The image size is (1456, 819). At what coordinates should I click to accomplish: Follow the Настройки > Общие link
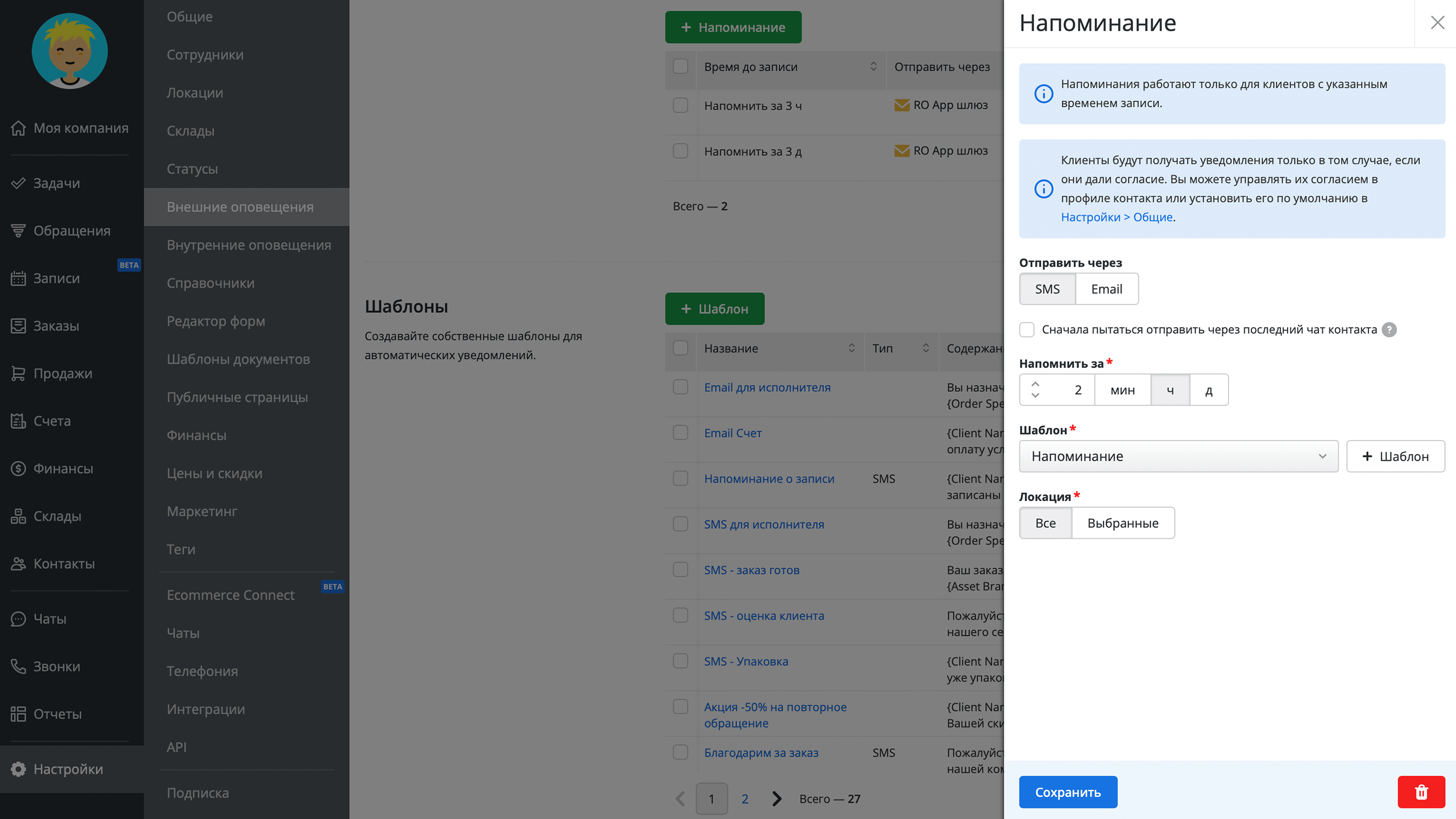tap(1116, 217)
